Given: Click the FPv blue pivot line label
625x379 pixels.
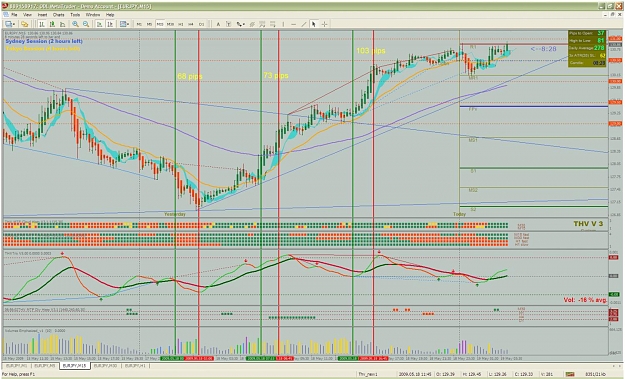Looking at the screenshot, I should [473, 109].
